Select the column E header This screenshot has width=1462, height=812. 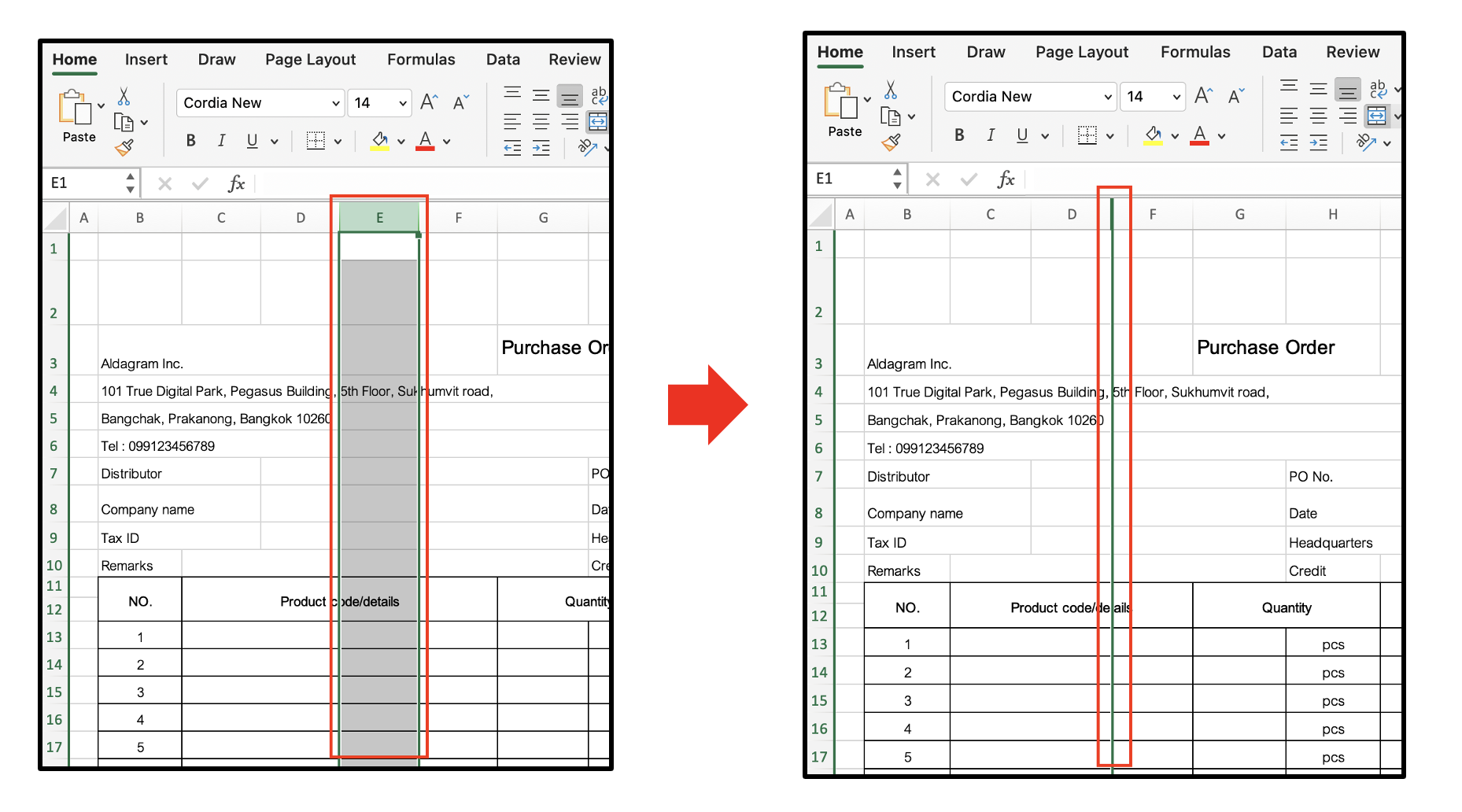(380, 217)
